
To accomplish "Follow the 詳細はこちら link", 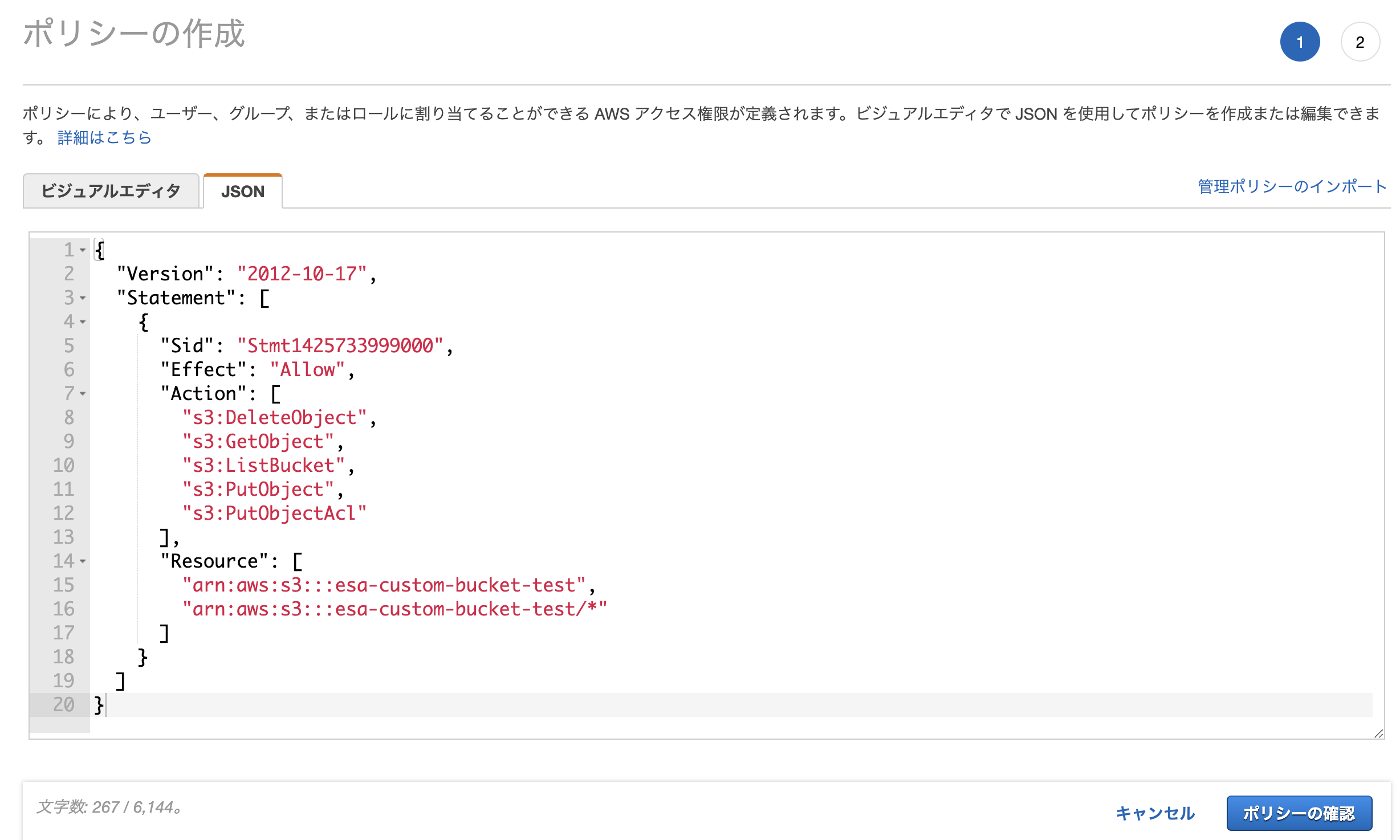I will click(x=104, y=137).
